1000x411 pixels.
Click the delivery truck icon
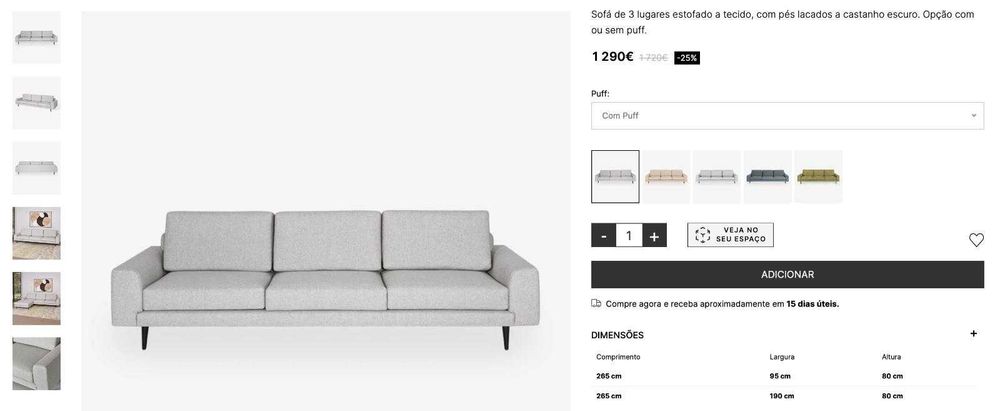pyautogui.click(x=596, y=304)
